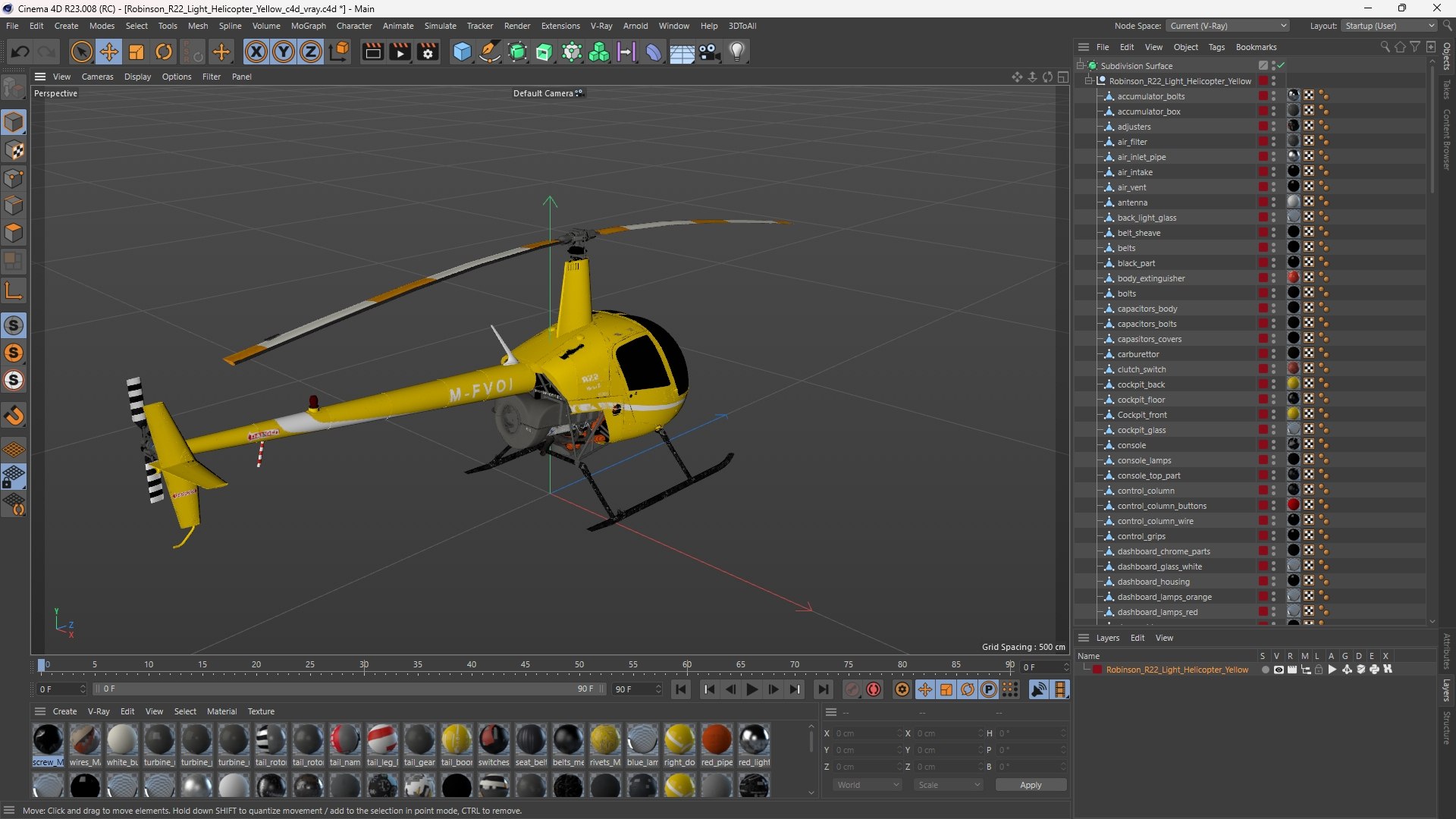1456x819 pixels.
Task: Open Edit Render Settings icon
Action: 428,52
